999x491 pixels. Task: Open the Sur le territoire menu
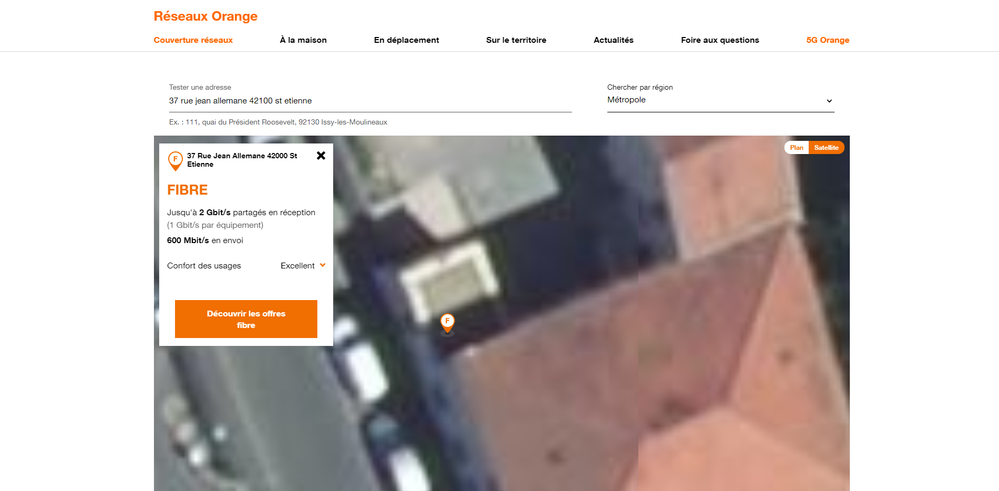pyautogui.click(x=516, y=40)
